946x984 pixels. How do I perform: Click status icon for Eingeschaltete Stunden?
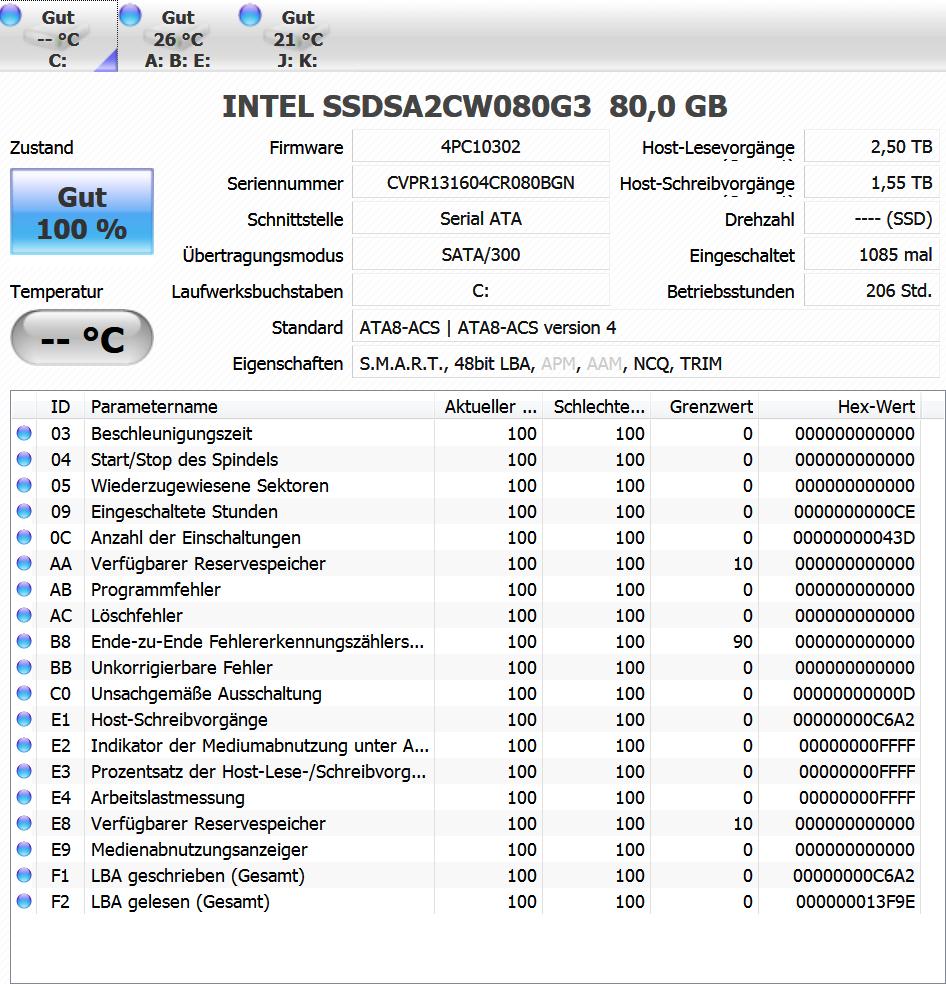(24, 511)
